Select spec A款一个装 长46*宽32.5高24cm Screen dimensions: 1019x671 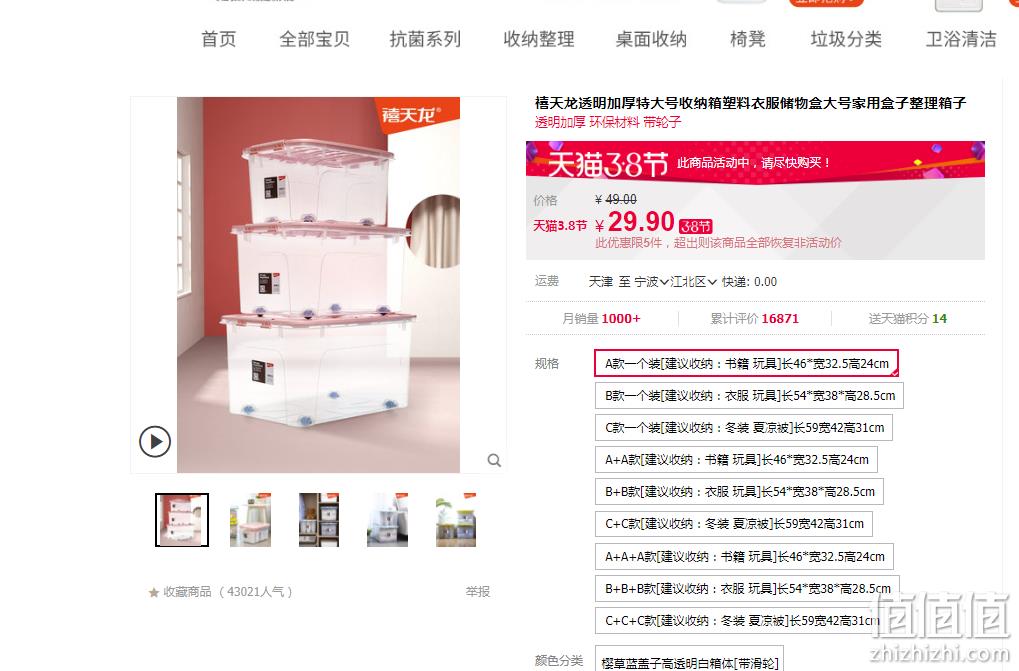click(746, 364)
